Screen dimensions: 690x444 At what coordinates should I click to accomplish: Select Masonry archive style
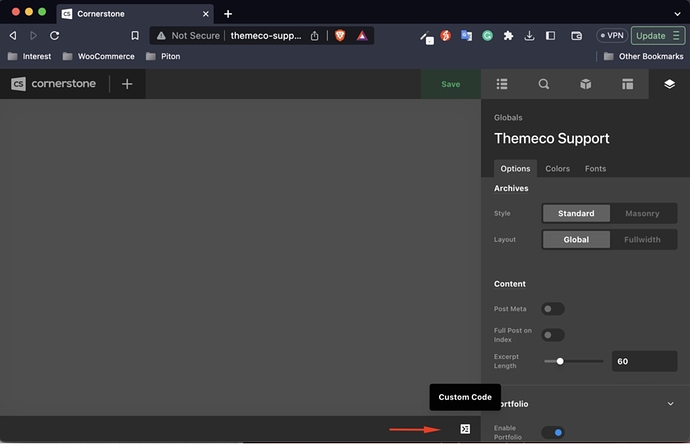tap(642, 213)
